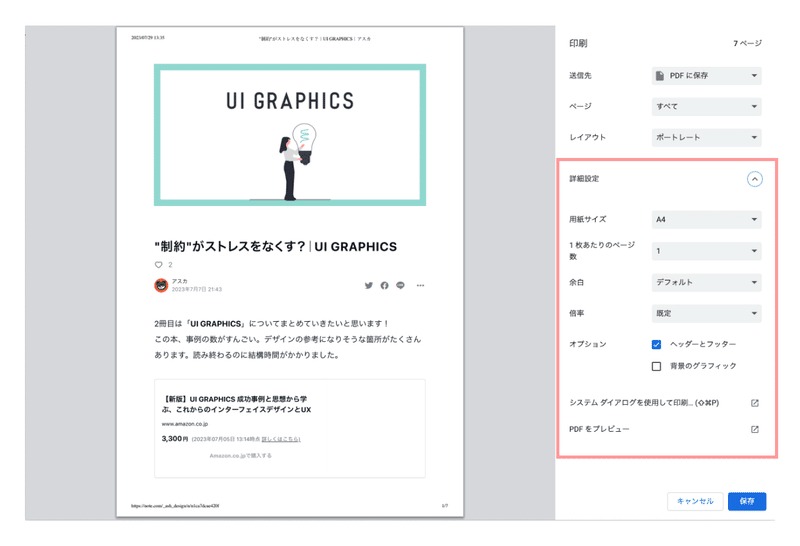Click the www.amazon.co.jp text in card
This screenshot has width=800, height=546.
point(185,424)
